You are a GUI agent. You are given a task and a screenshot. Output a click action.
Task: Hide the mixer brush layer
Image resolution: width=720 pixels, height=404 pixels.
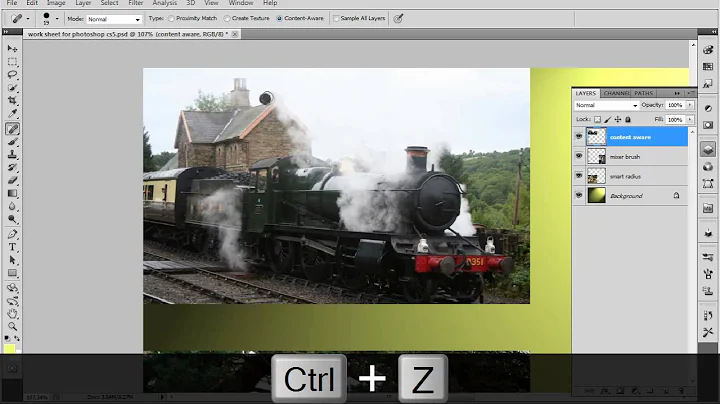click(579, 156)
